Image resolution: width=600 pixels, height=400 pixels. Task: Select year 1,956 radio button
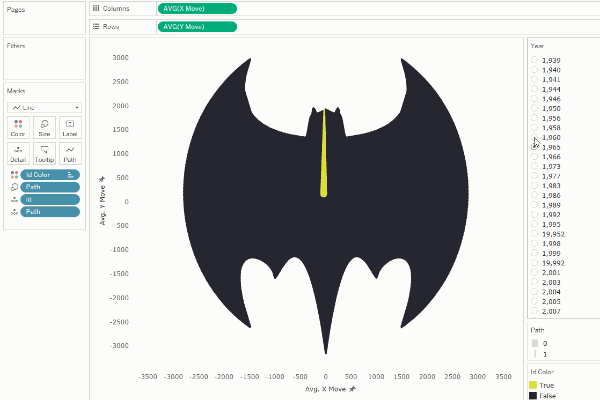pos(535,118)
